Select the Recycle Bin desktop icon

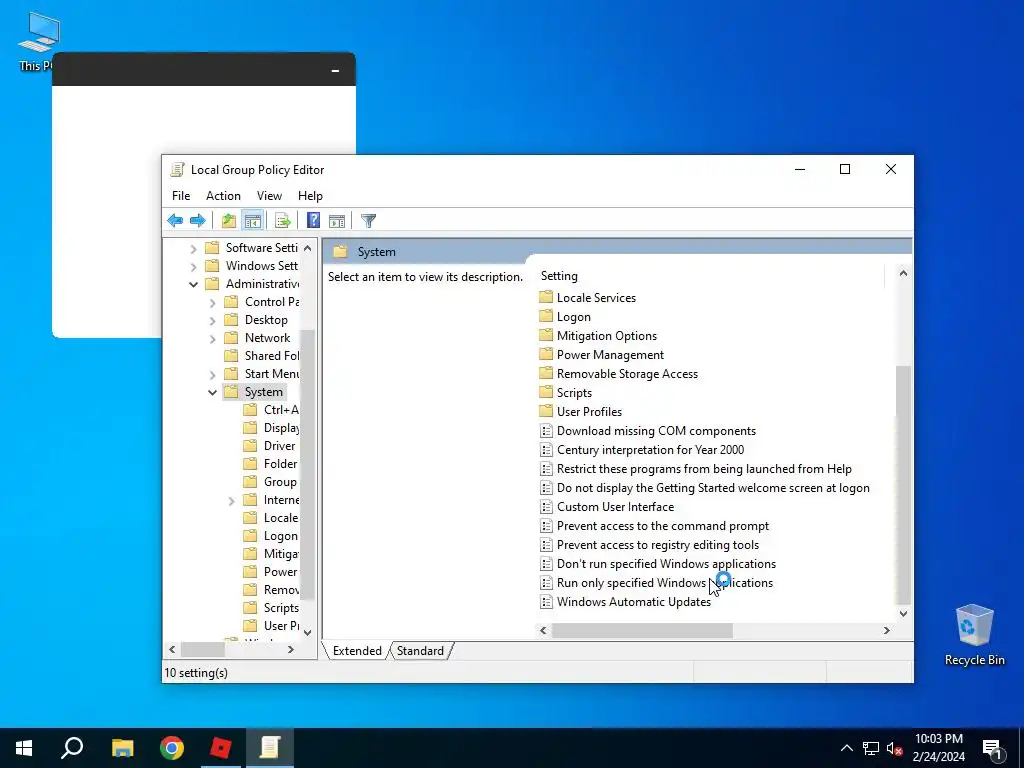click(974, 634)
